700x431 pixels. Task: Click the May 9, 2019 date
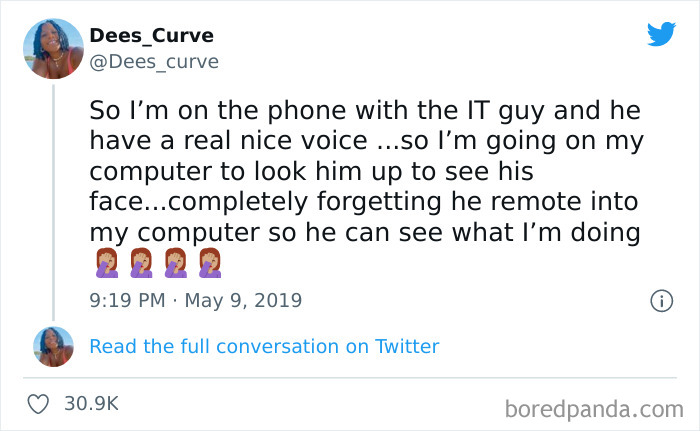[243, 300]
